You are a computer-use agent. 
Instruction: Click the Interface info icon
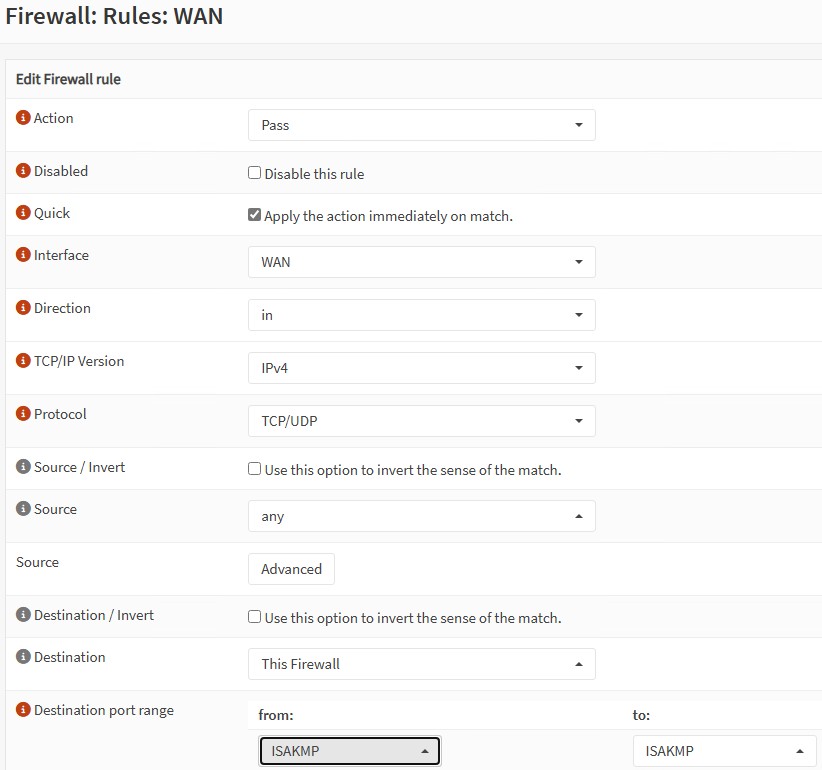coord(23,255)
